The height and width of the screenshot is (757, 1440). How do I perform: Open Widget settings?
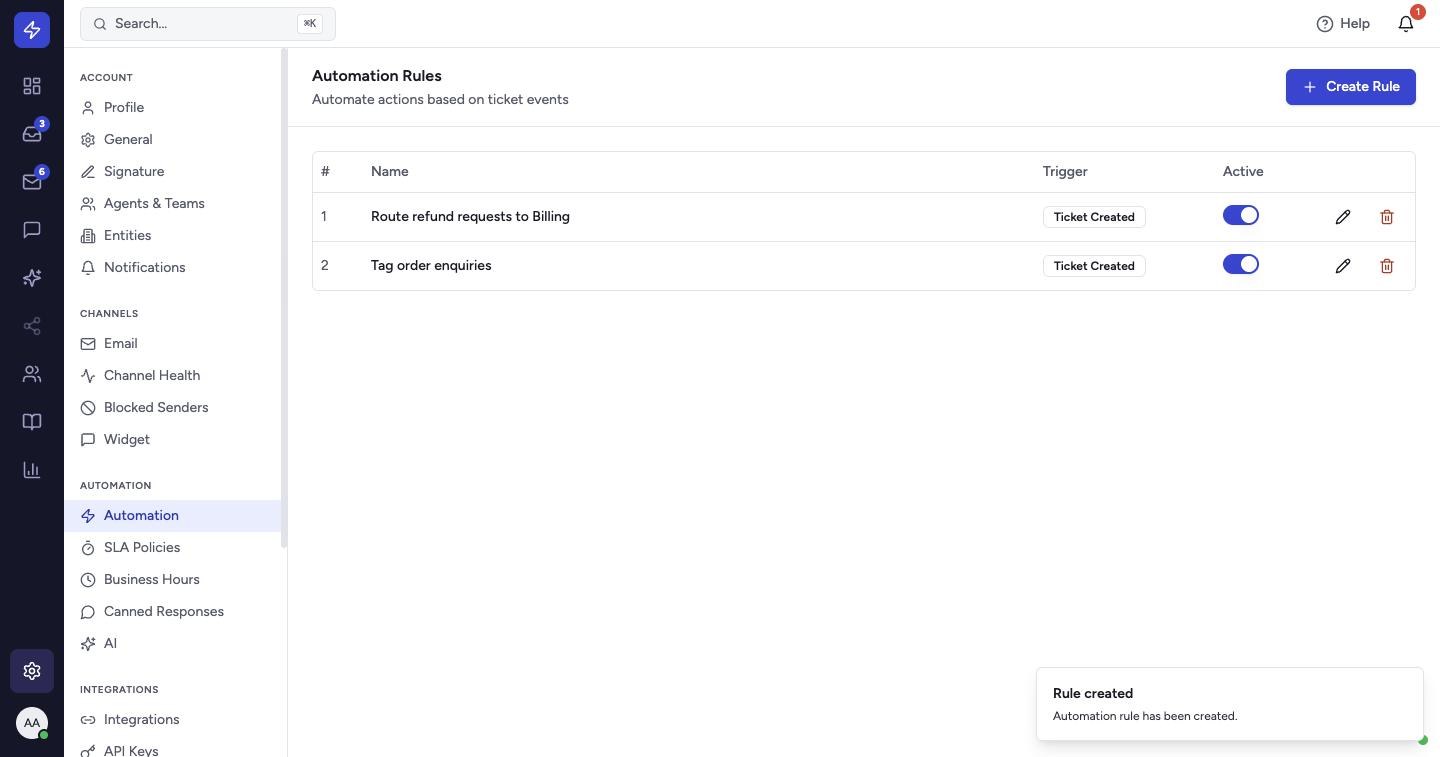coord(173,440)
